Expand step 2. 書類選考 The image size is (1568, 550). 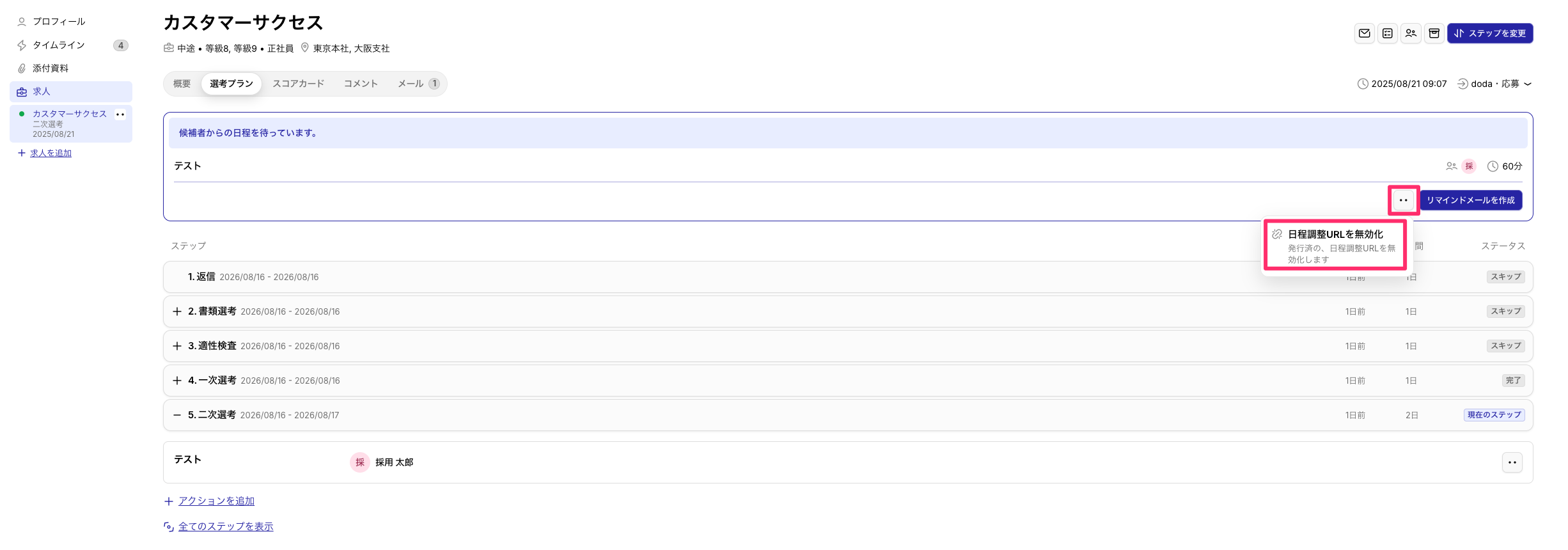pyautogui.click(x=177, y=311)
